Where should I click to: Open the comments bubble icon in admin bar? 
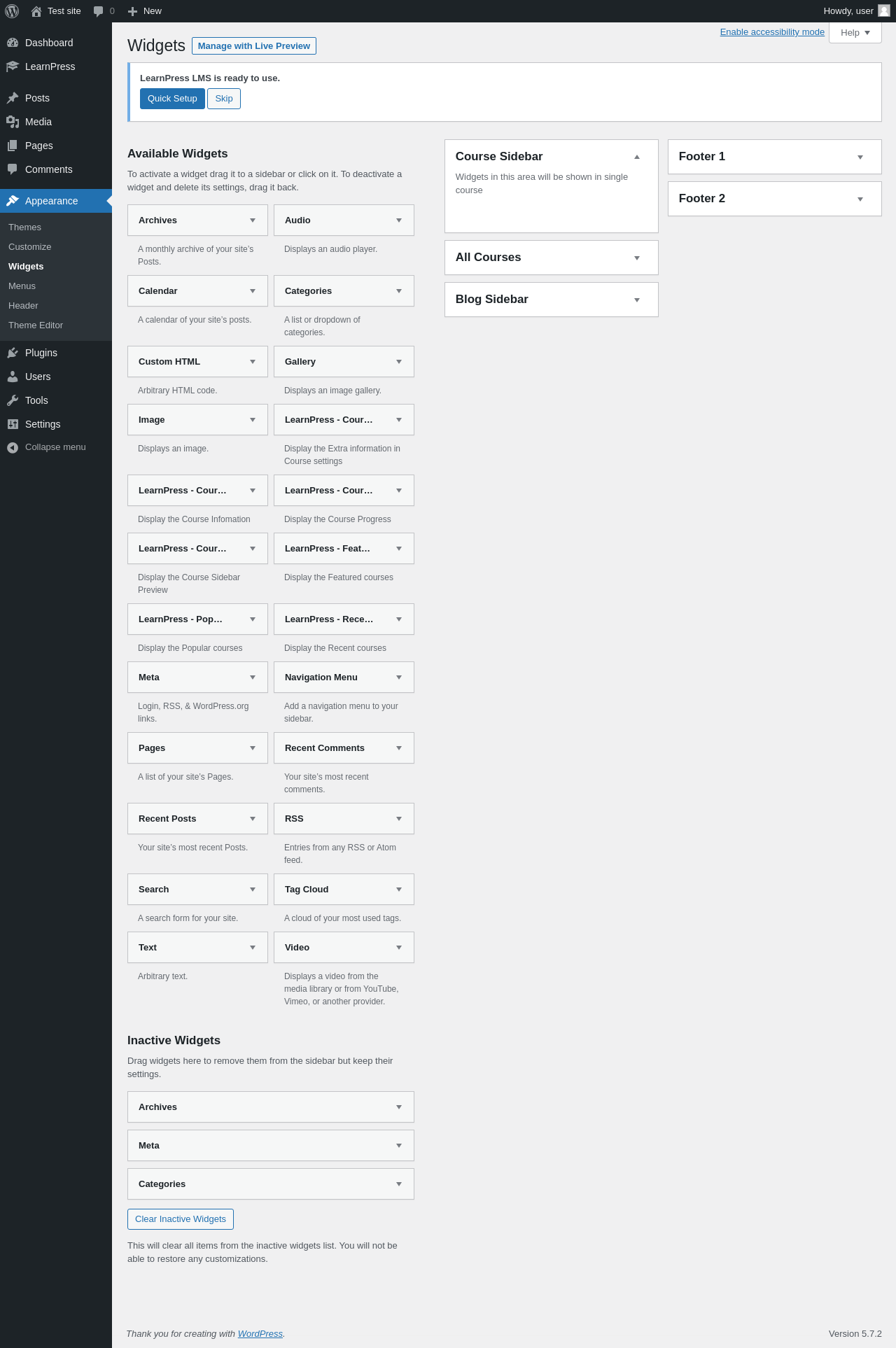(x=99, y=11)
